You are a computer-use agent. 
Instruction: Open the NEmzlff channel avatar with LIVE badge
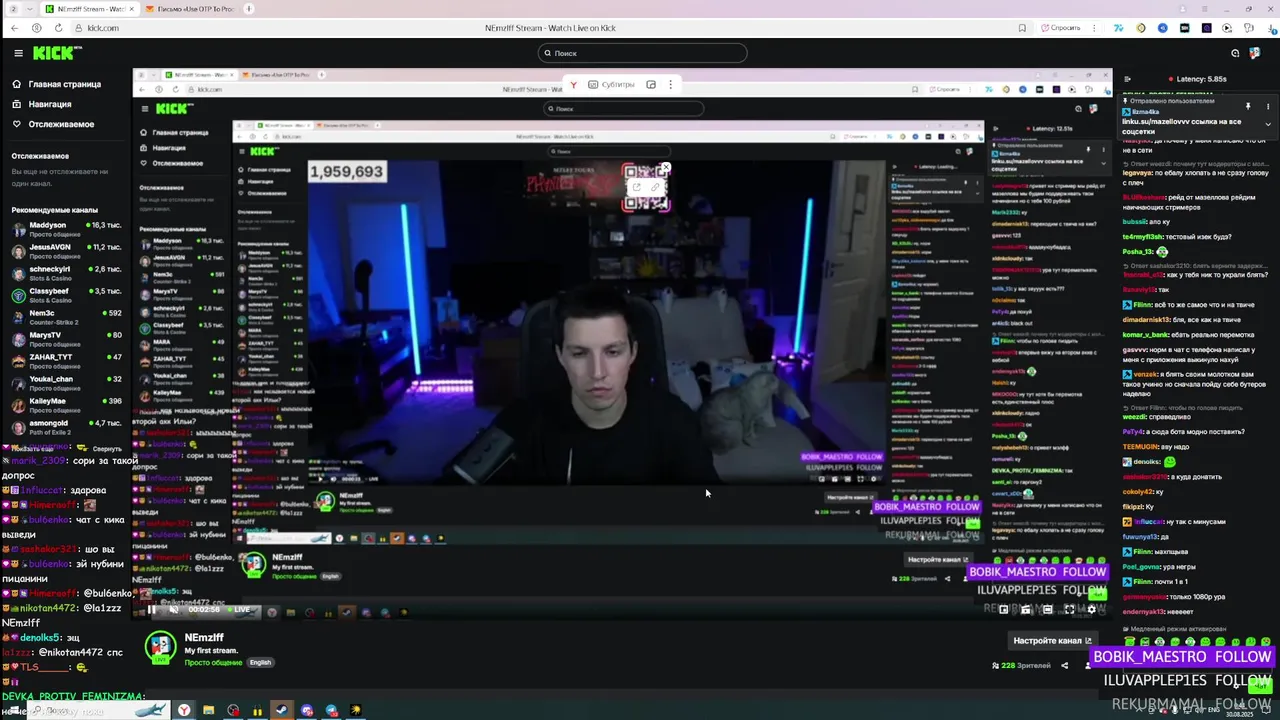160,648
